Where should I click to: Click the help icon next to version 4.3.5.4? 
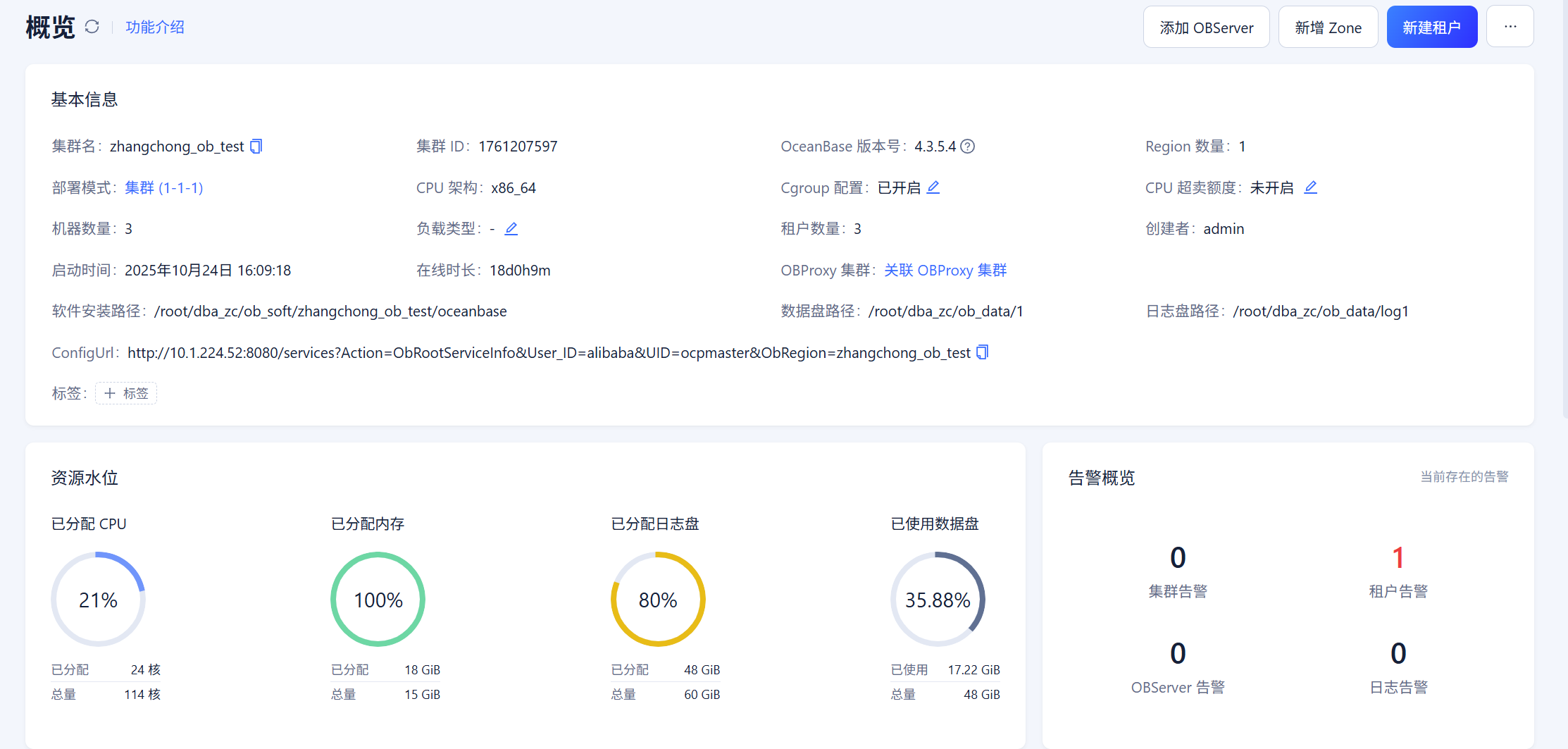[968, 147]
